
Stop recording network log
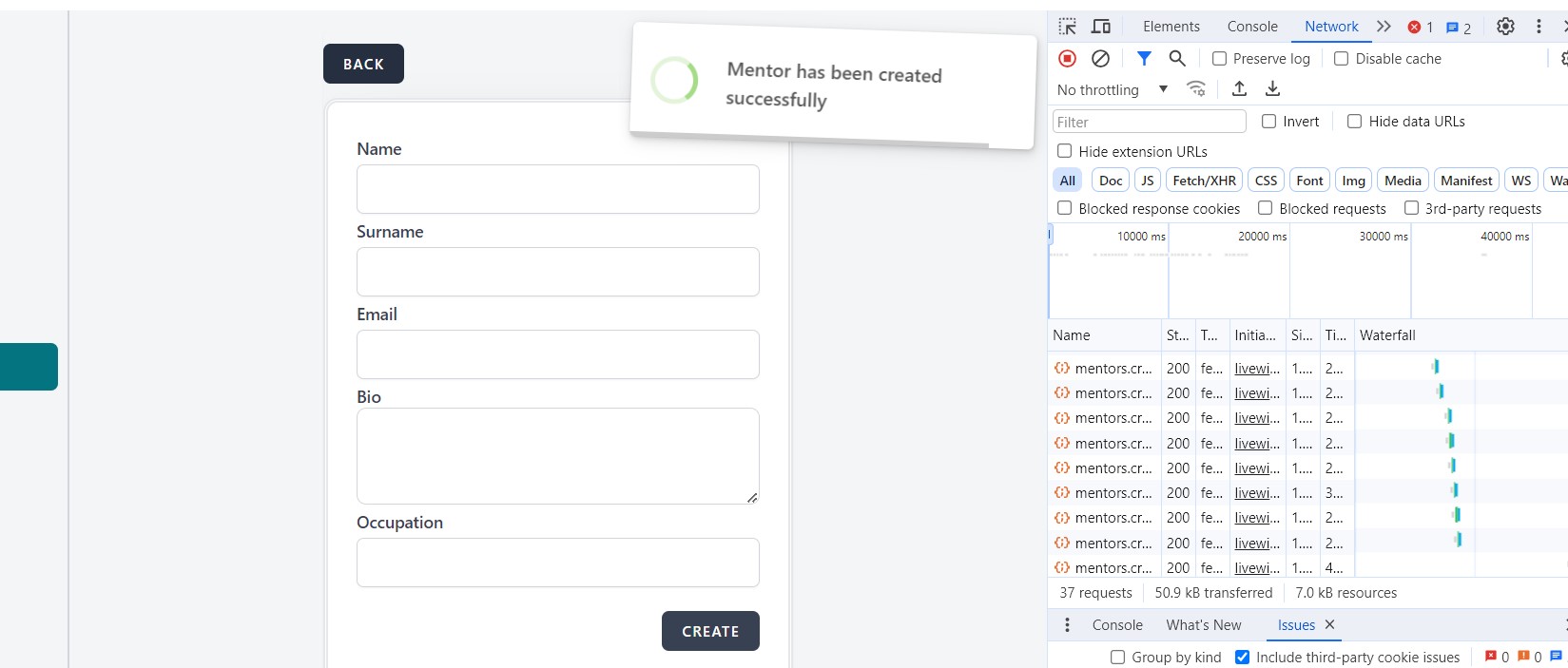[1067, 59]
